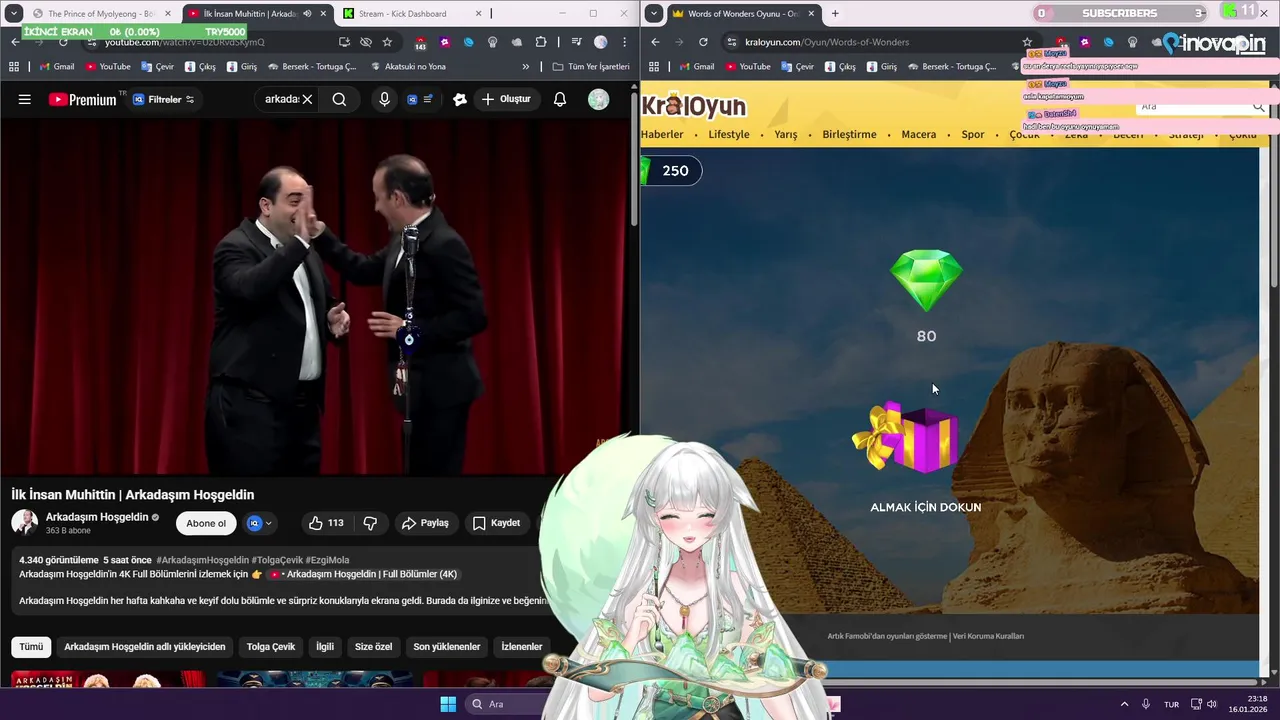
Task: Tap the gift box to collect reward
Action: (x=908, y=438)
